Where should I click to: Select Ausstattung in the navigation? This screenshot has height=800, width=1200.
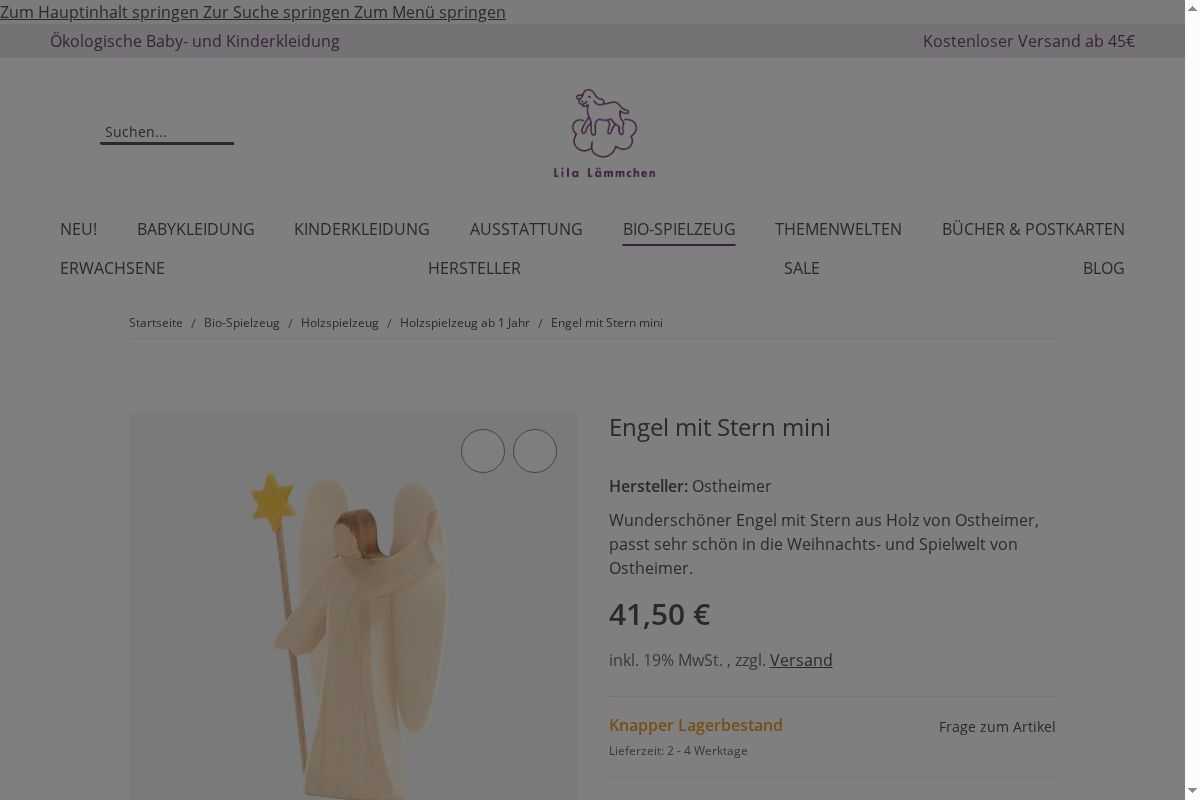coord(526,229)
